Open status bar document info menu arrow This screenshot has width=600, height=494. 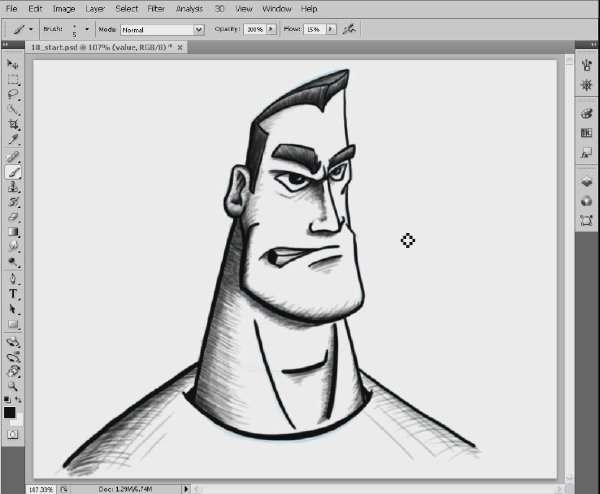(x=186, y=489)
